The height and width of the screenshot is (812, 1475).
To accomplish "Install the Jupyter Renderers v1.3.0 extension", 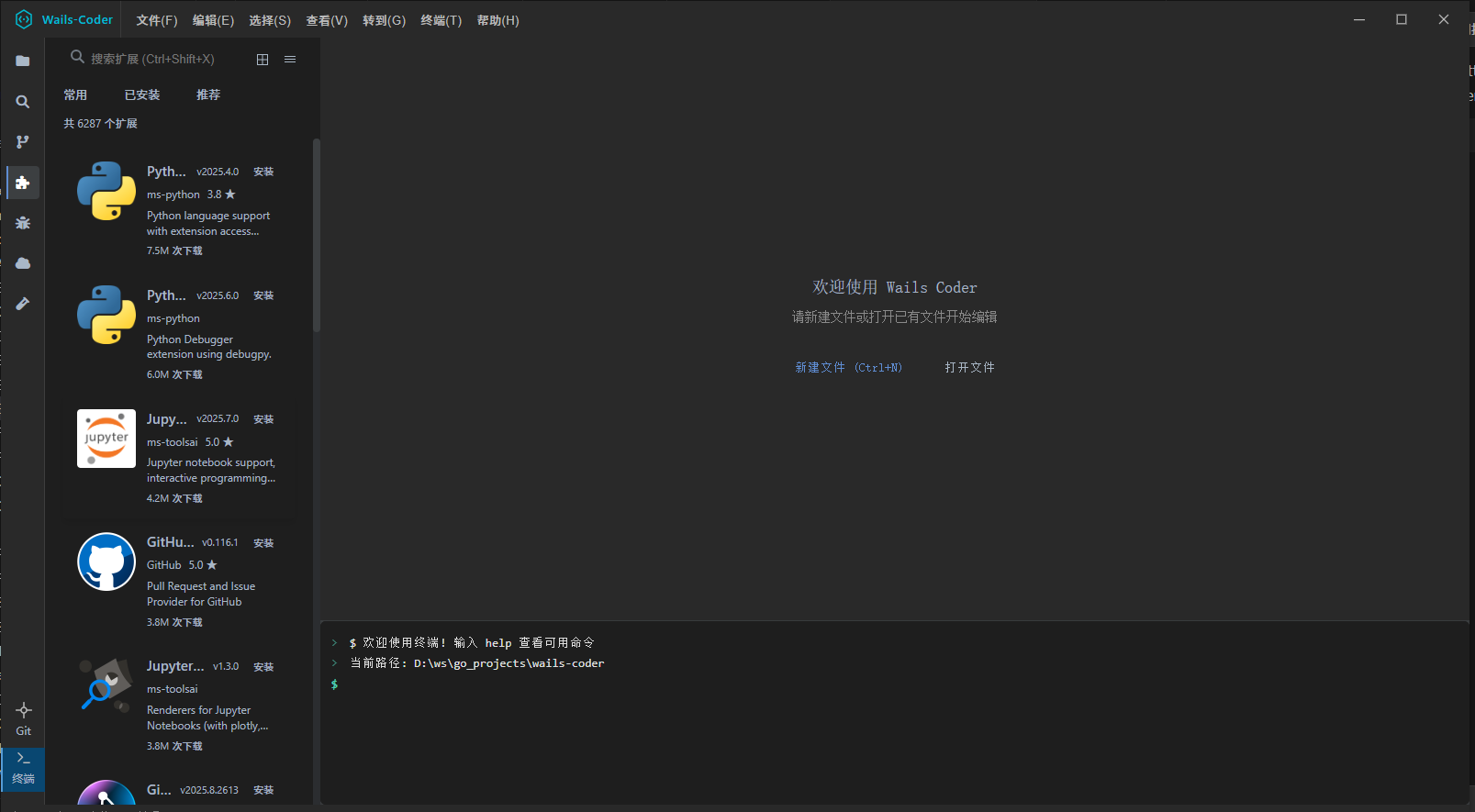I will coord(263,667).
